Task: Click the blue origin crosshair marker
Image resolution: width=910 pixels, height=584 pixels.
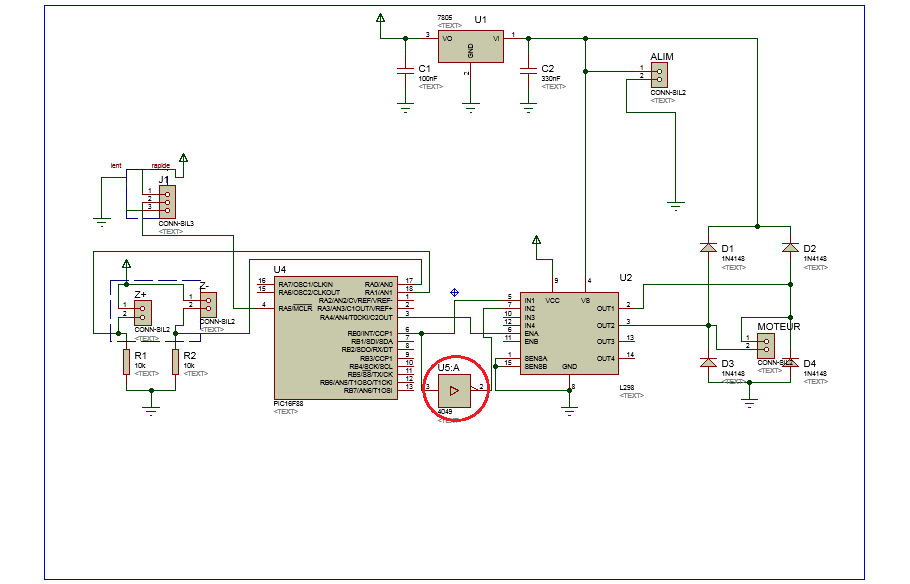Action: [454, 293]
